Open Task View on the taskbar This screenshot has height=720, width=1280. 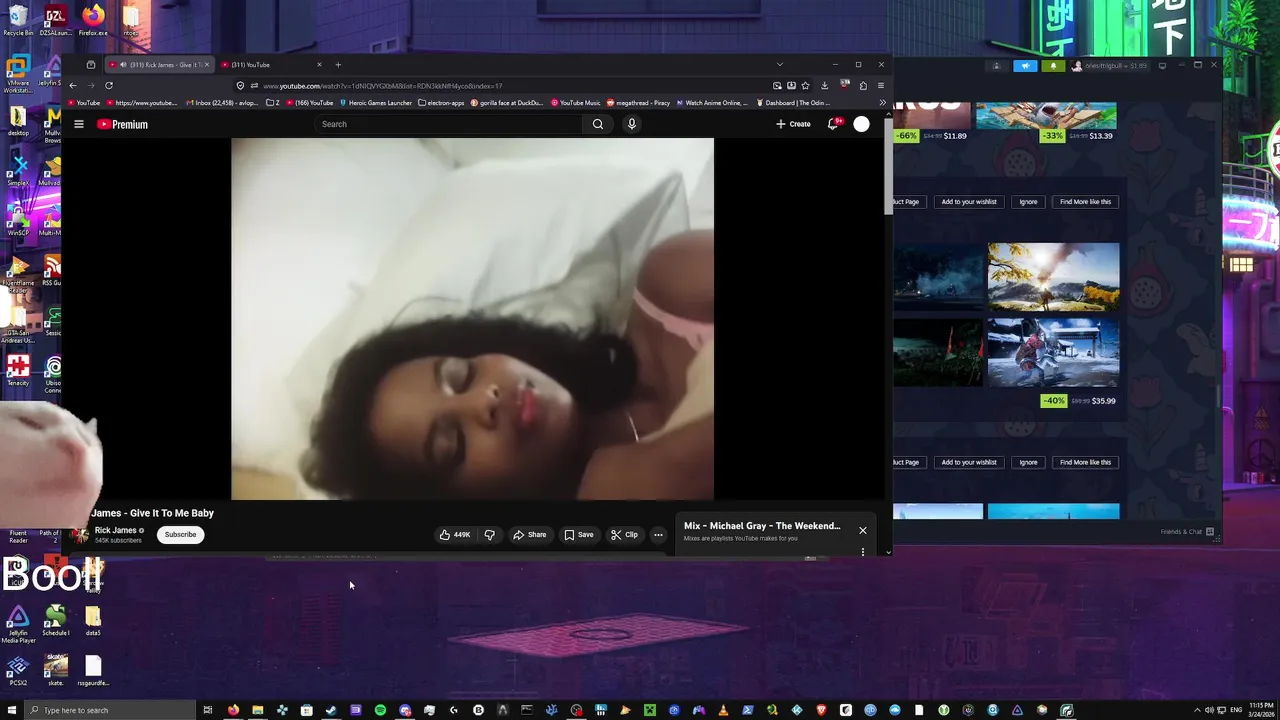[207, 710]
